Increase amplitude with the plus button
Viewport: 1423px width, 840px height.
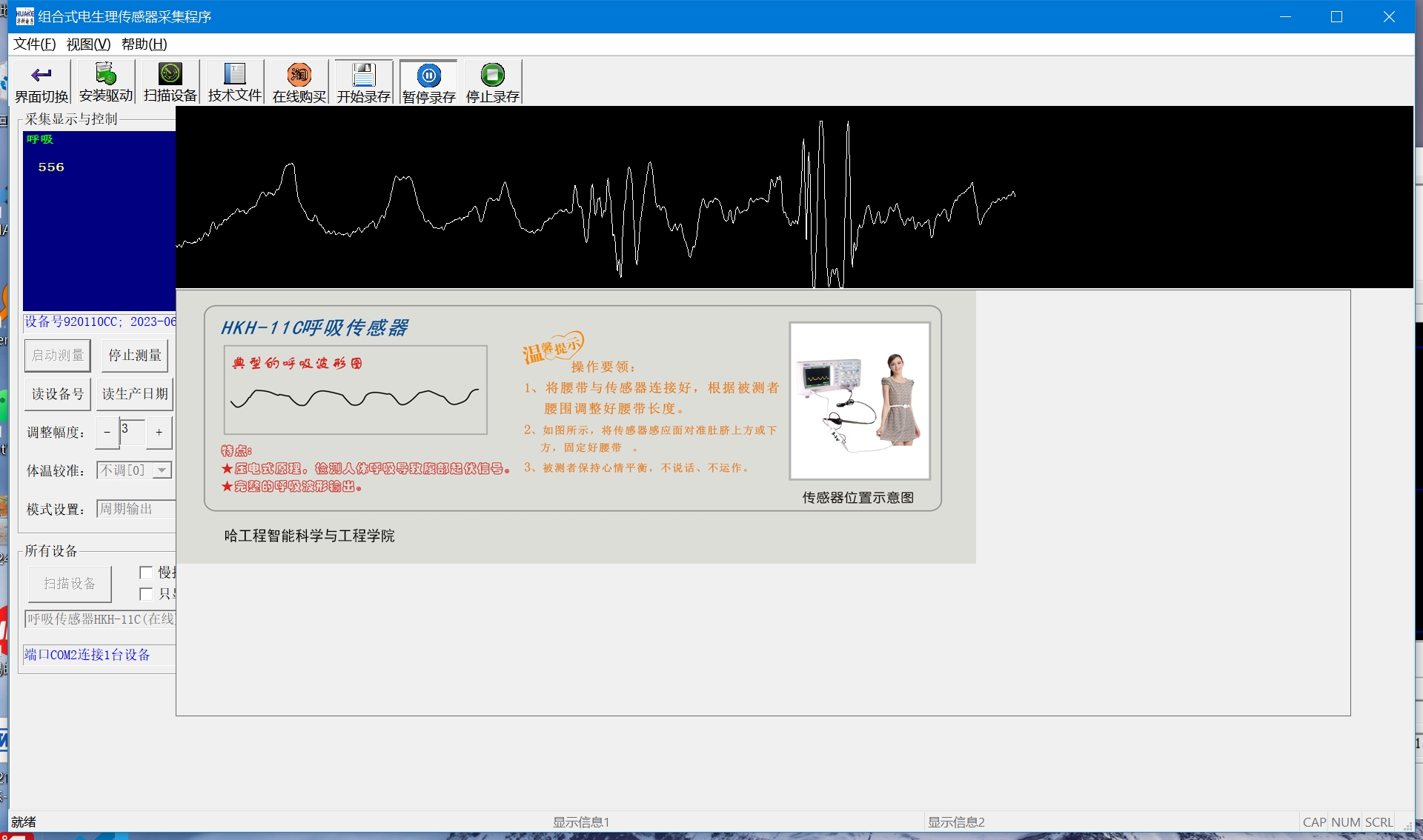159,433
